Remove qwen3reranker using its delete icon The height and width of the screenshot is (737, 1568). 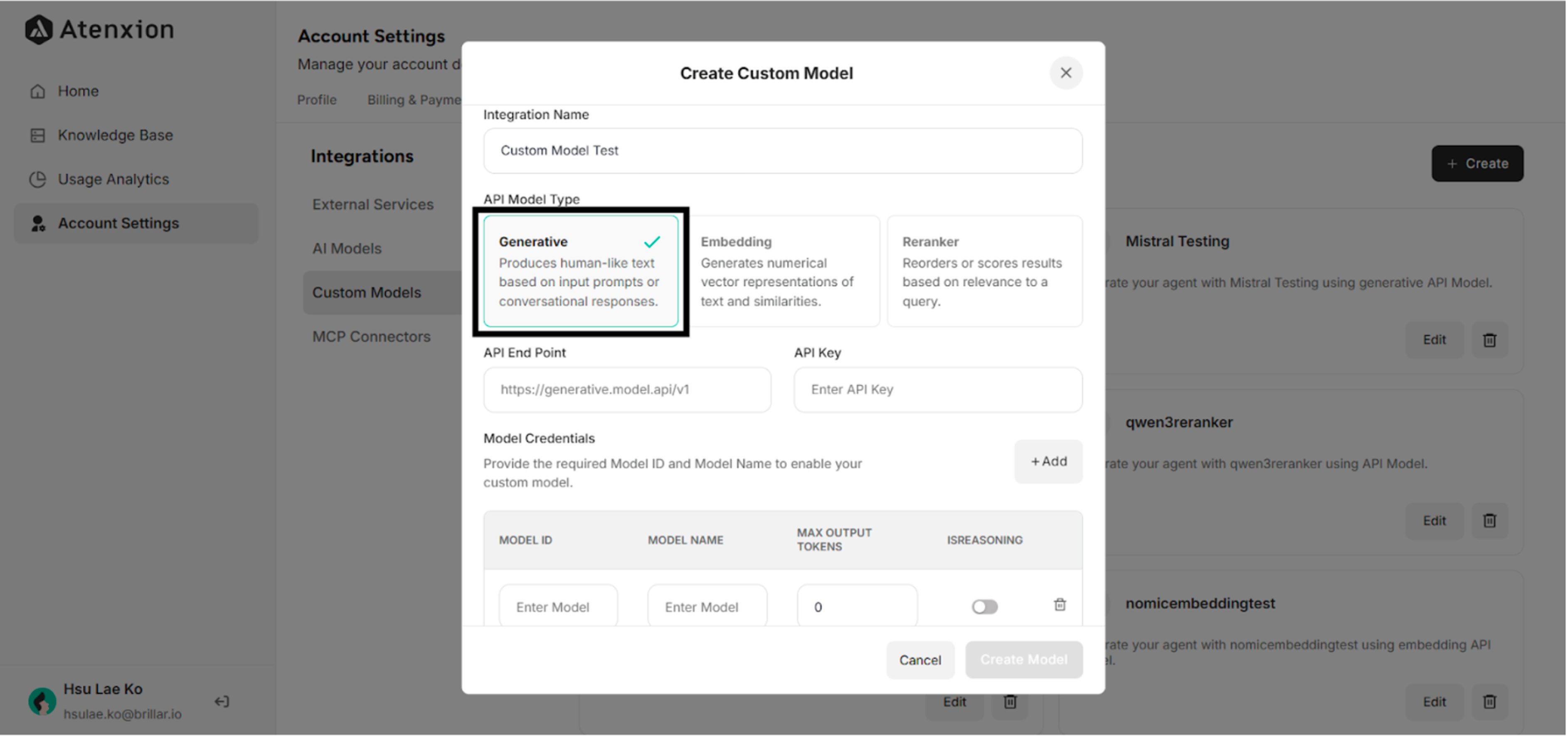(1489, 520)
